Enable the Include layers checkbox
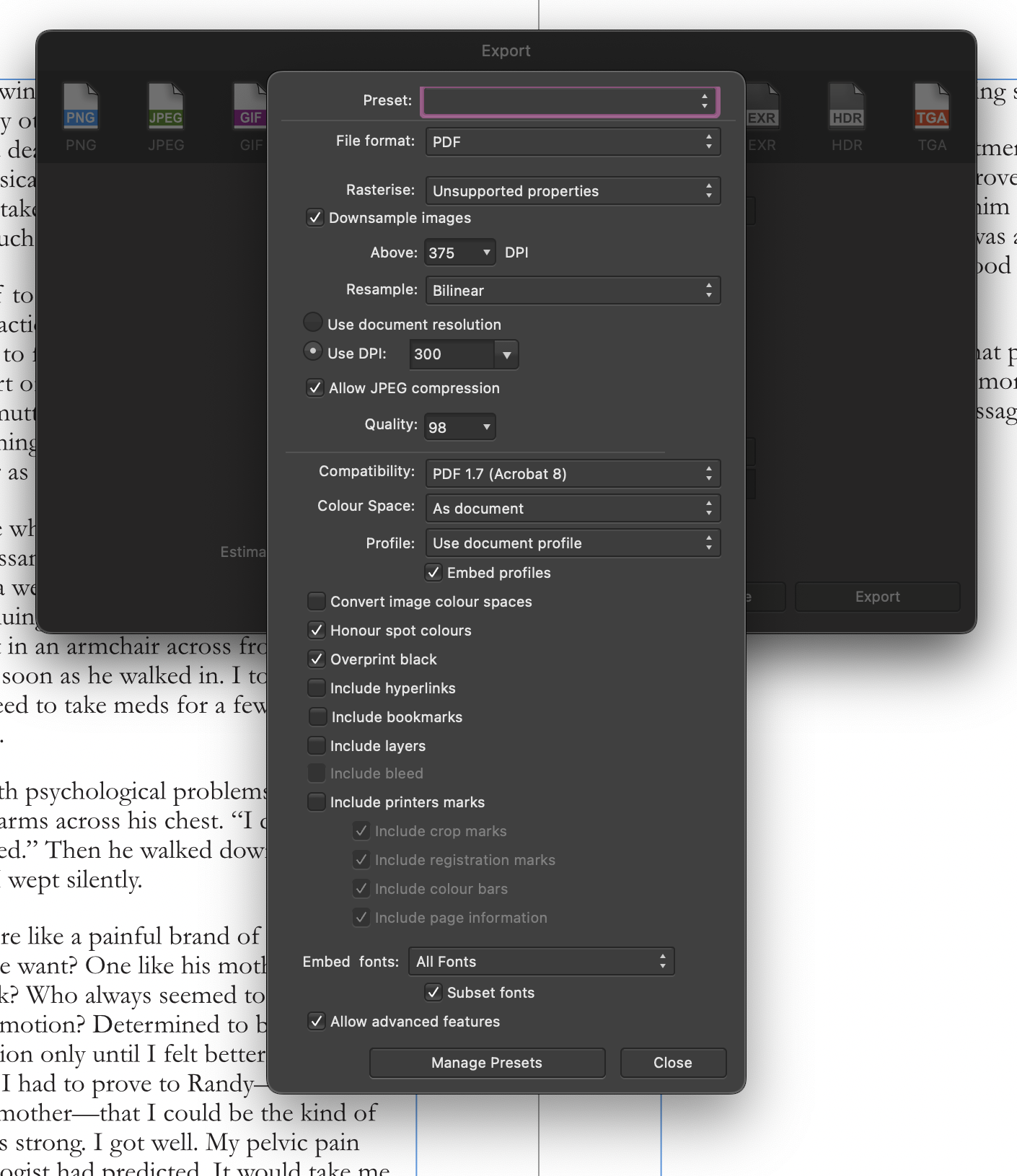This screenshot has width=1017, height=1176. coord(316,746)
